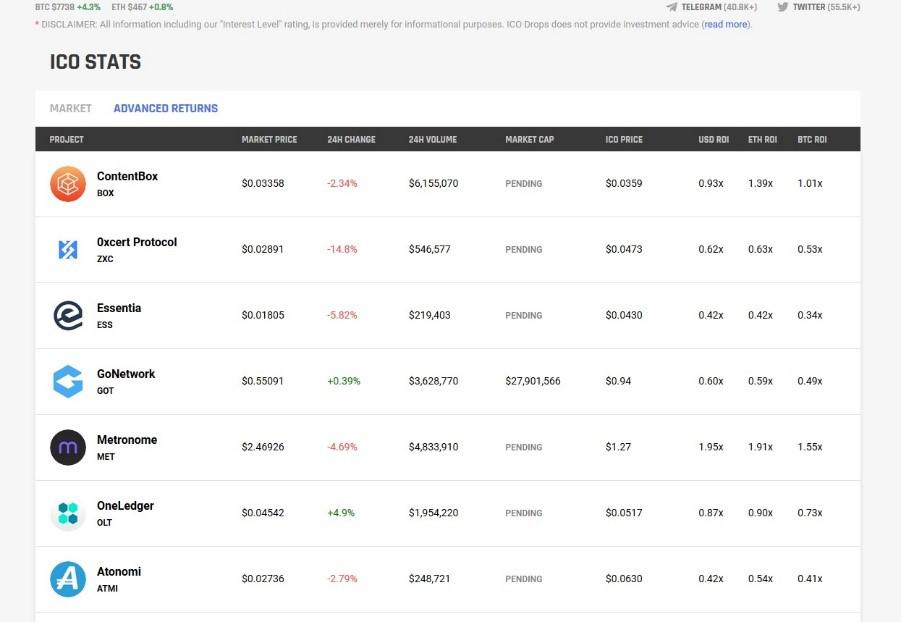
Task: Switch to the Market tab
Action: pos(71,108)
